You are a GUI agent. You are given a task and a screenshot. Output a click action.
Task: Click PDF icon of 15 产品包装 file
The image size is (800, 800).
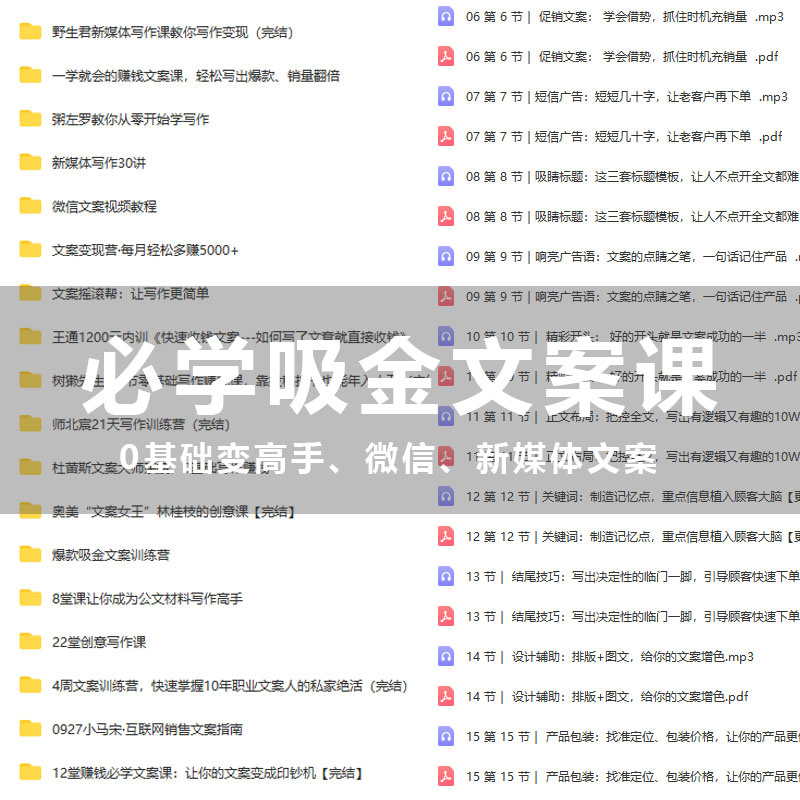[446, 777]
